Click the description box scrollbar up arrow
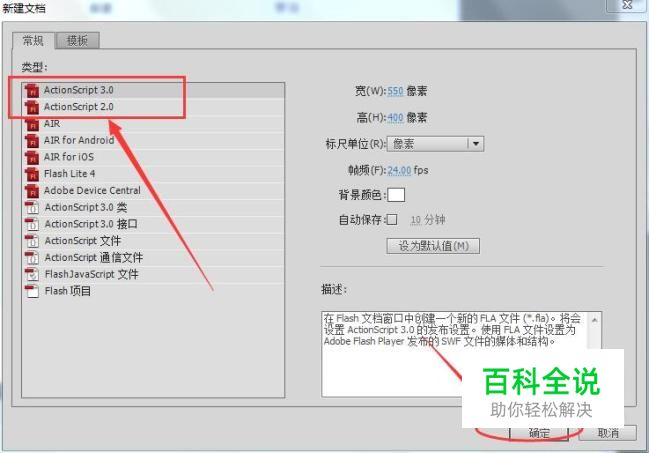This screenshot has height=453, width=649. coord(595,320)
